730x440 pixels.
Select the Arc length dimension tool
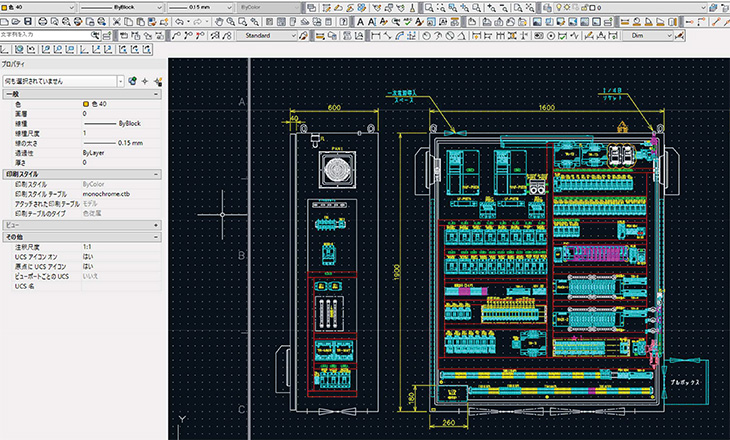[399, 35]
